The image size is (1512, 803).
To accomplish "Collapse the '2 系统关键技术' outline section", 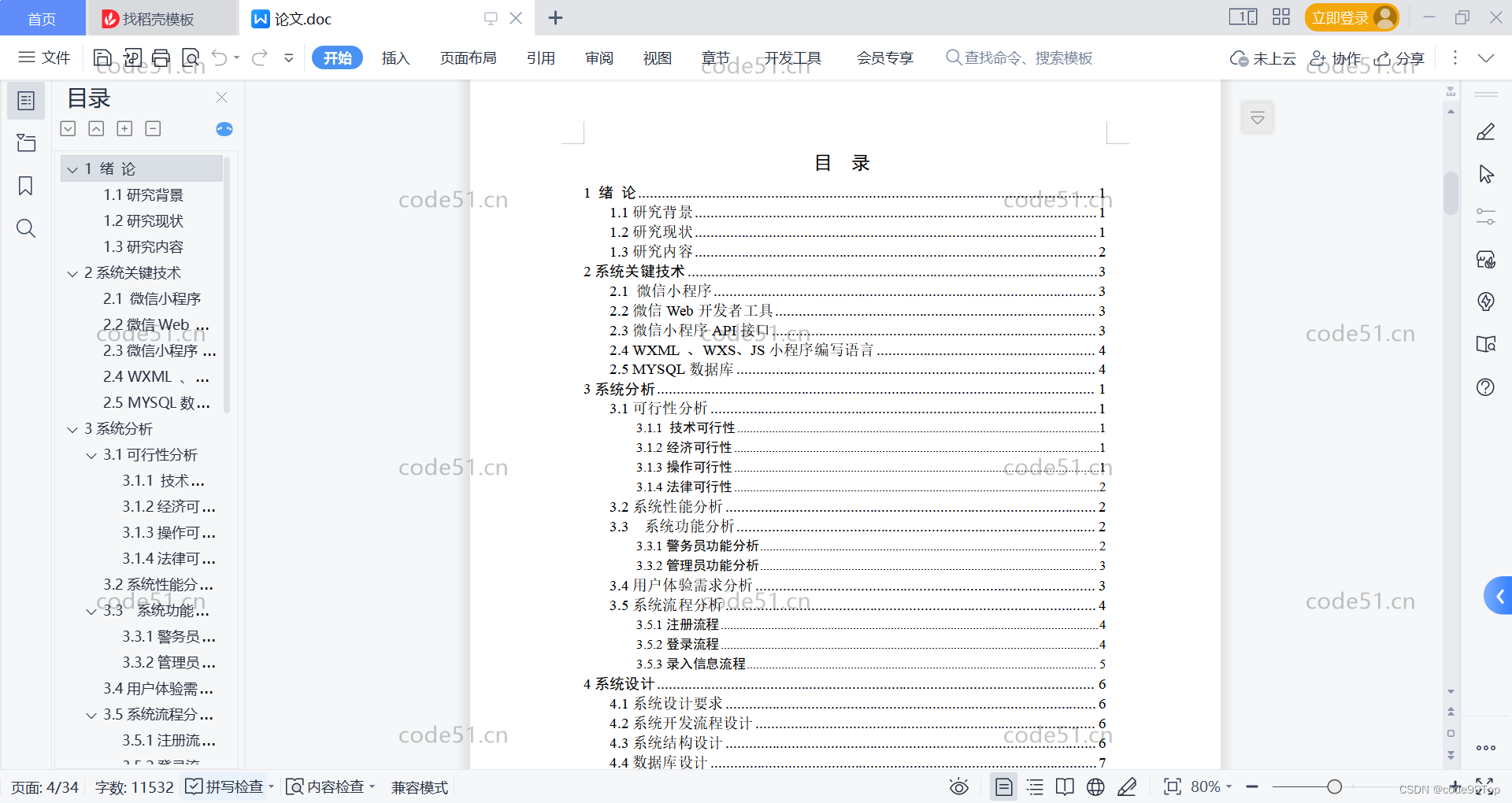I will pyautogui.click(x=72, y=273).
